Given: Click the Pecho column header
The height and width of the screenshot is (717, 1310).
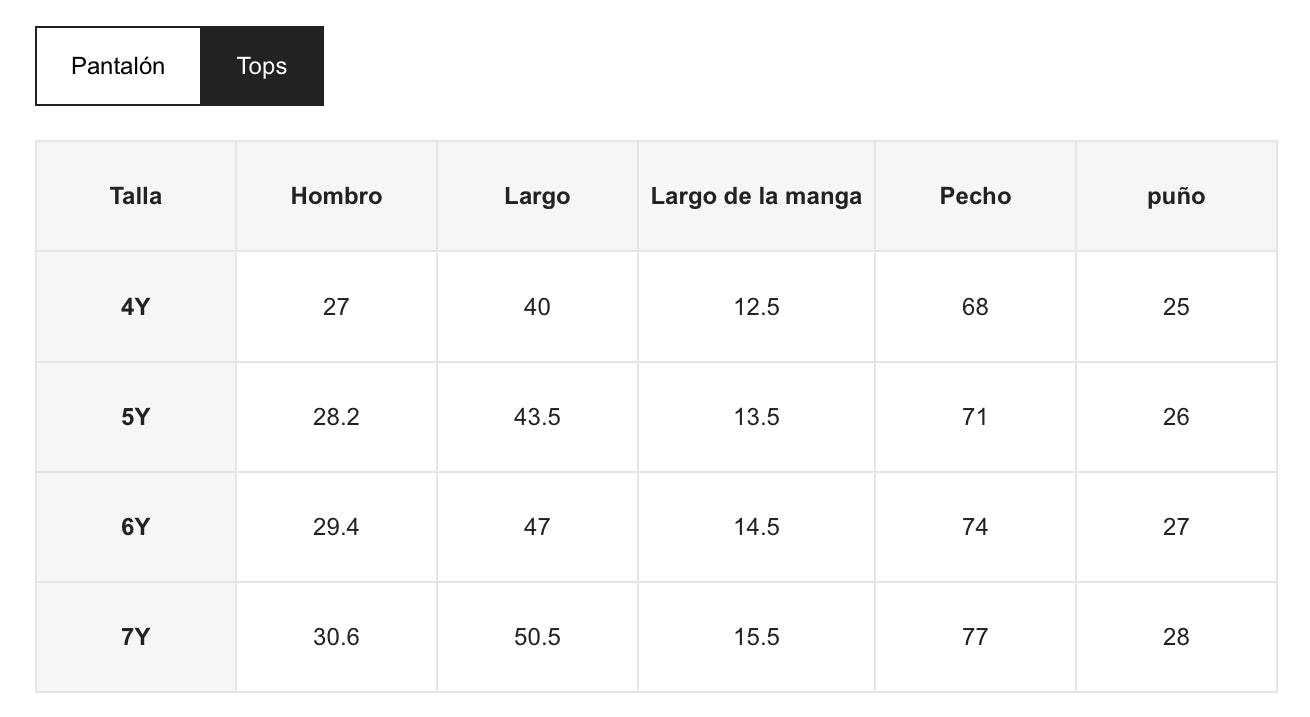Looking at the screenshot, I should coord(975,196).
